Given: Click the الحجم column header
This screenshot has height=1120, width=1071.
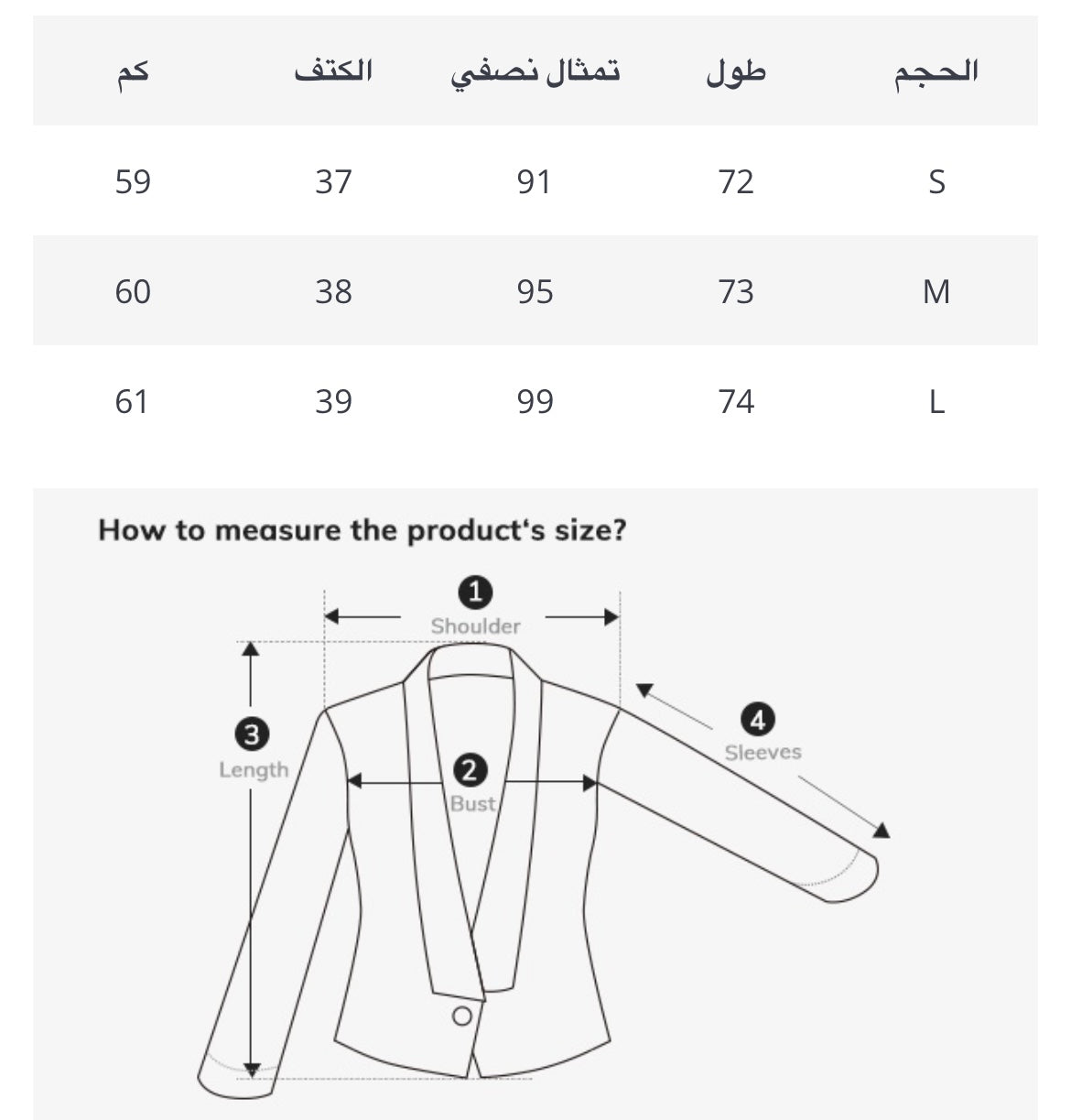Looking at the screenshot, I should click(936, 71).
